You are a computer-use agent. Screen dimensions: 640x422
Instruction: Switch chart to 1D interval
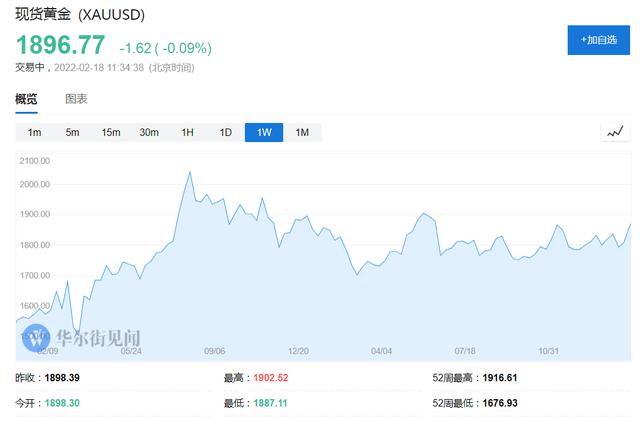[x=225, y=133]
